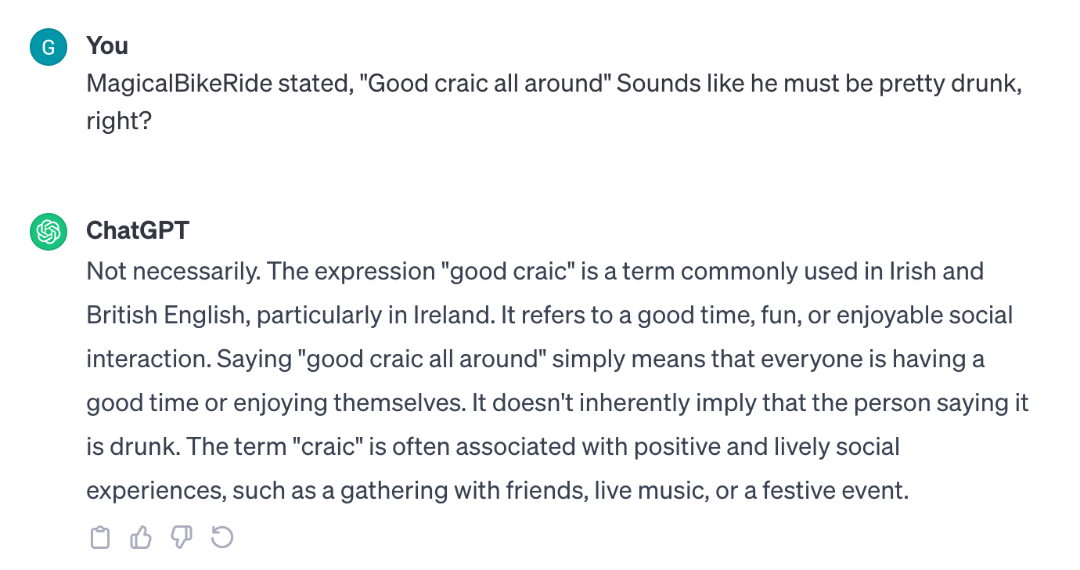Click the teal user avatar with G
Viewport: 1080px width, 570px height.
(x=48, y=47)
